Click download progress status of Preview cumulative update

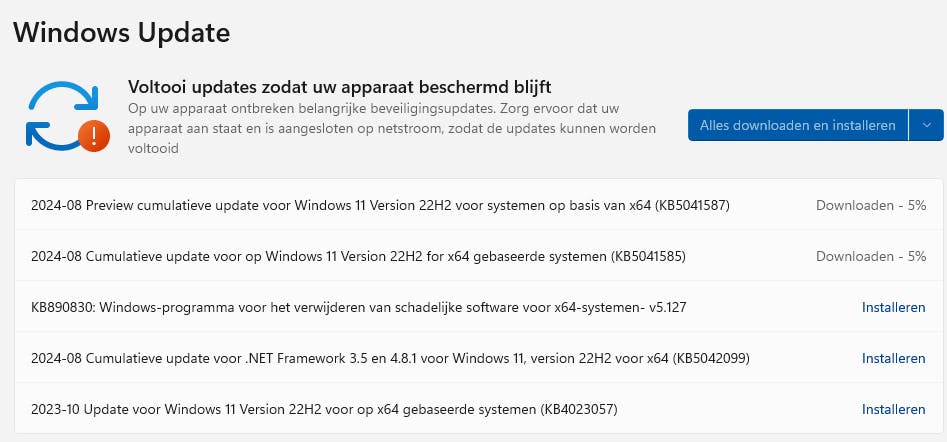click(x=870, y=205)
